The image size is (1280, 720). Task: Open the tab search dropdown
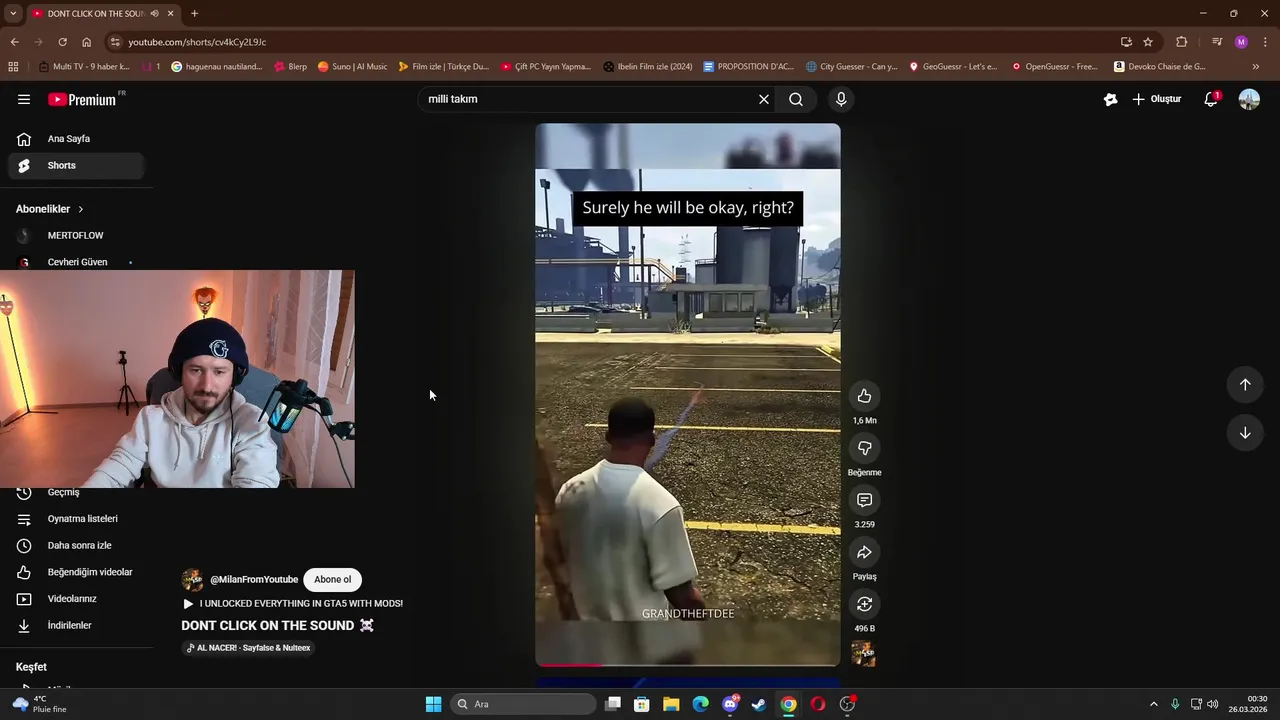point(13,14)
